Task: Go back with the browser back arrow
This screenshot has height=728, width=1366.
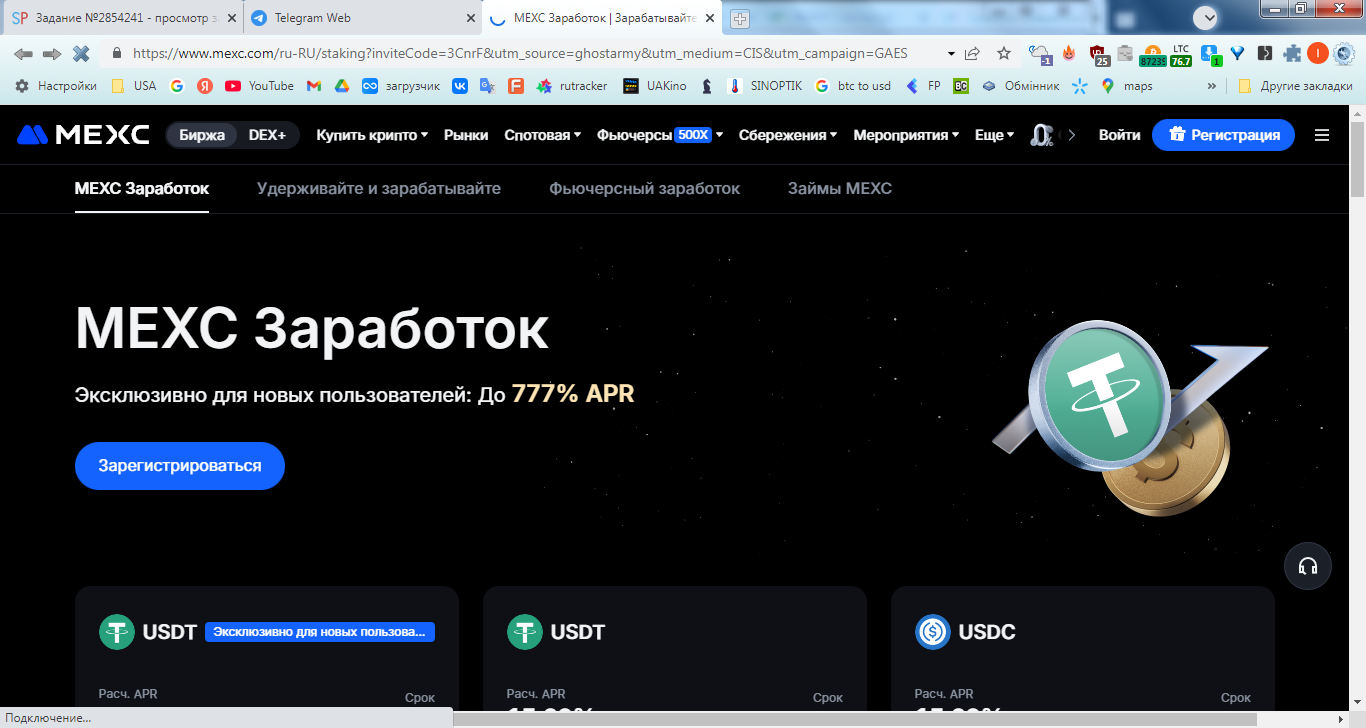Action: [23, 54]
